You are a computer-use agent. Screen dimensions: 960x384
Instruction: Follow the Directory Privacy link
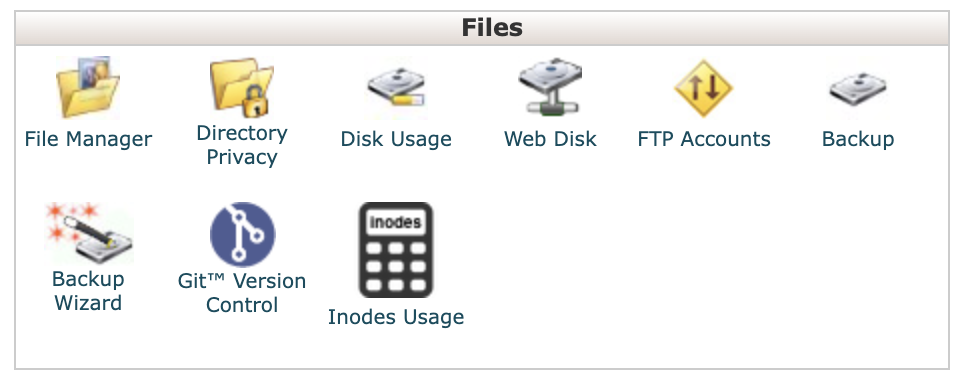click(x=242, y=145)
